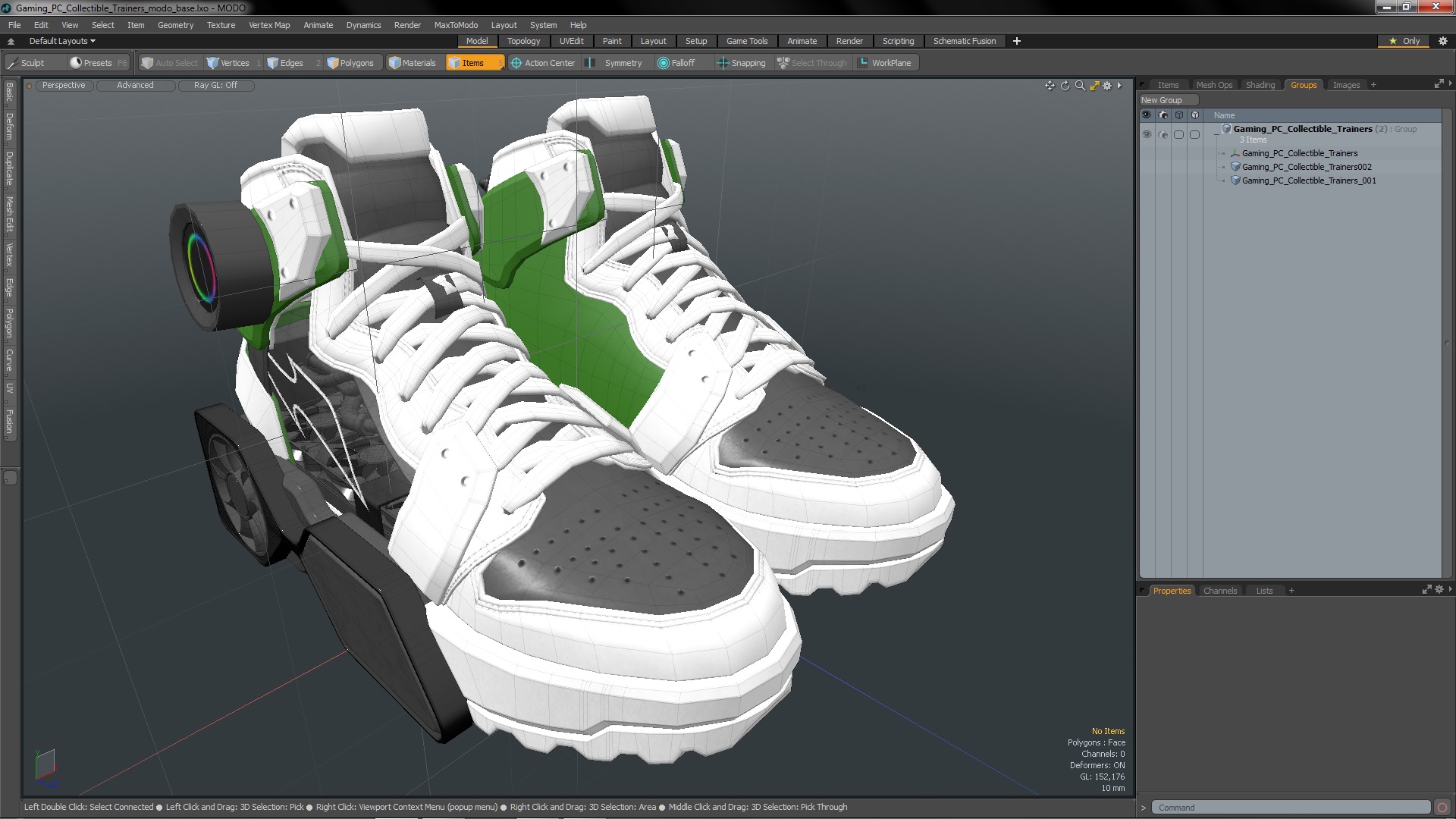
Task: Open the File menu
Action: coord(14,25)
